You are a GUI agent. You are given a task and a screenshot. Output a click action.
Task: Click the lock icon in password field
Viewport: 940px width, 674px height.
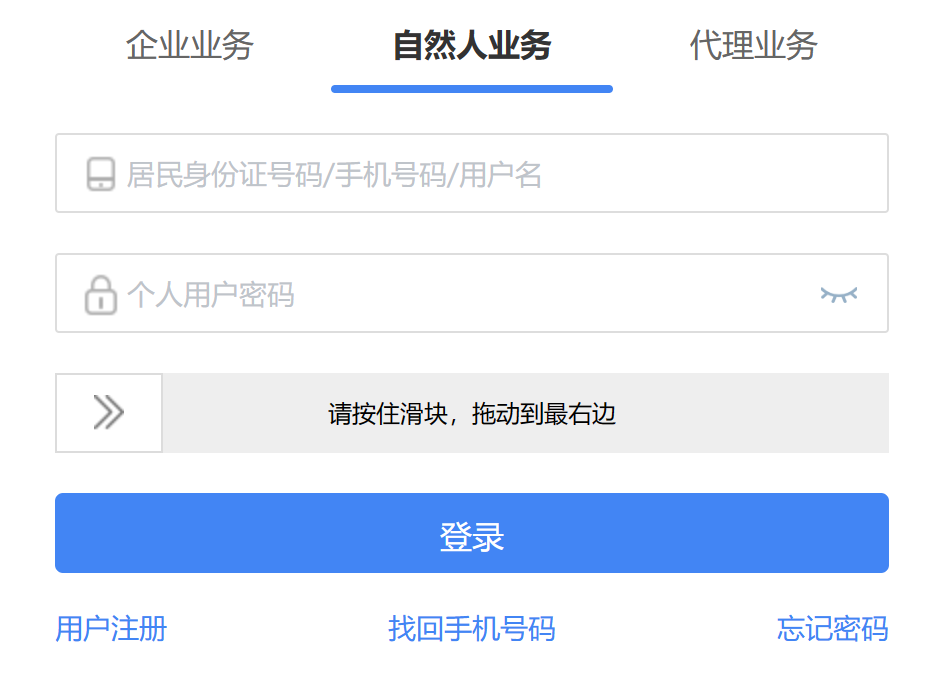pyautogui.click(x=101, y=295)
